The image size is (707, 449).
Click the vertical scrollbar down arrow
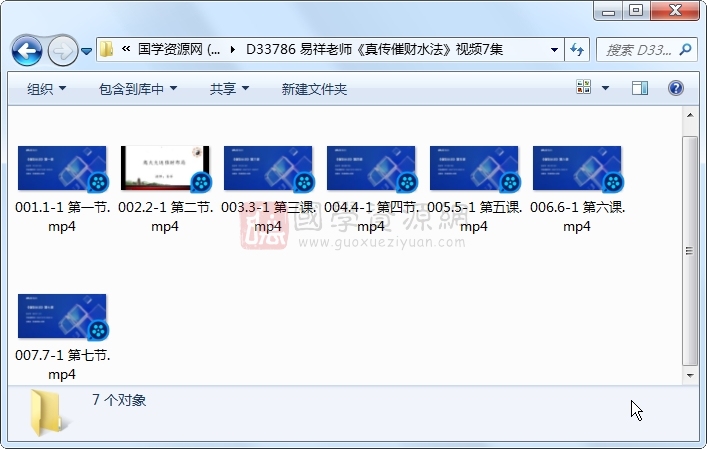[x=690, y=375]
